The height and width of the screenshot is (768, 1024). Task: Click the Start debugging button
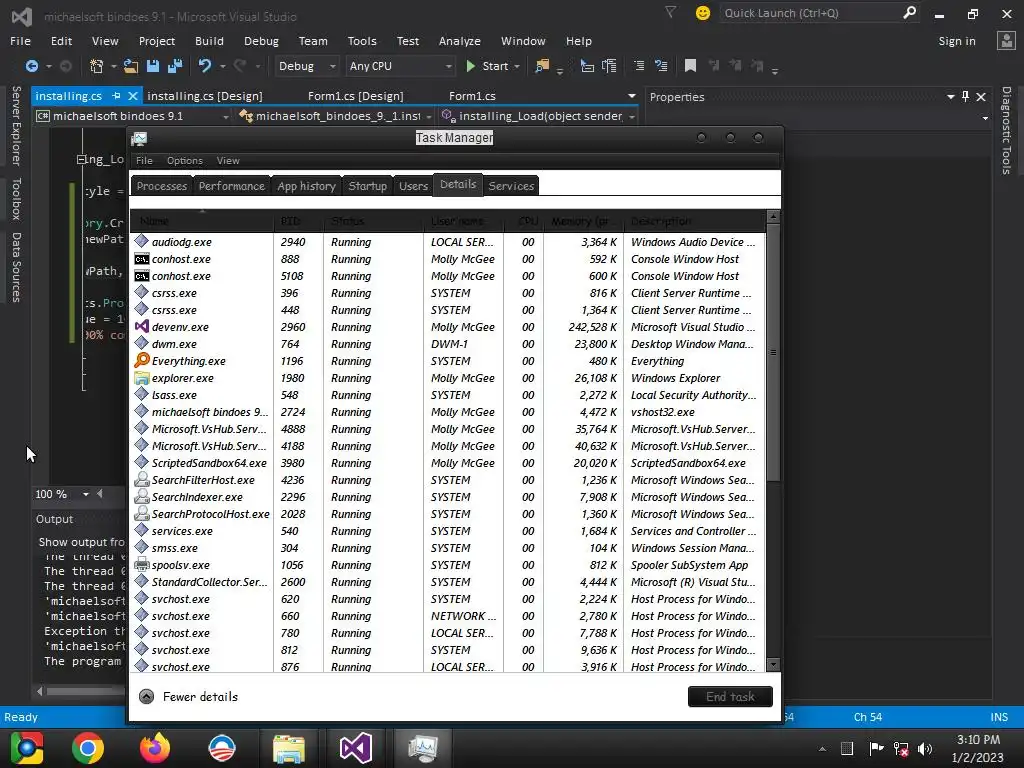click(488, 66)
